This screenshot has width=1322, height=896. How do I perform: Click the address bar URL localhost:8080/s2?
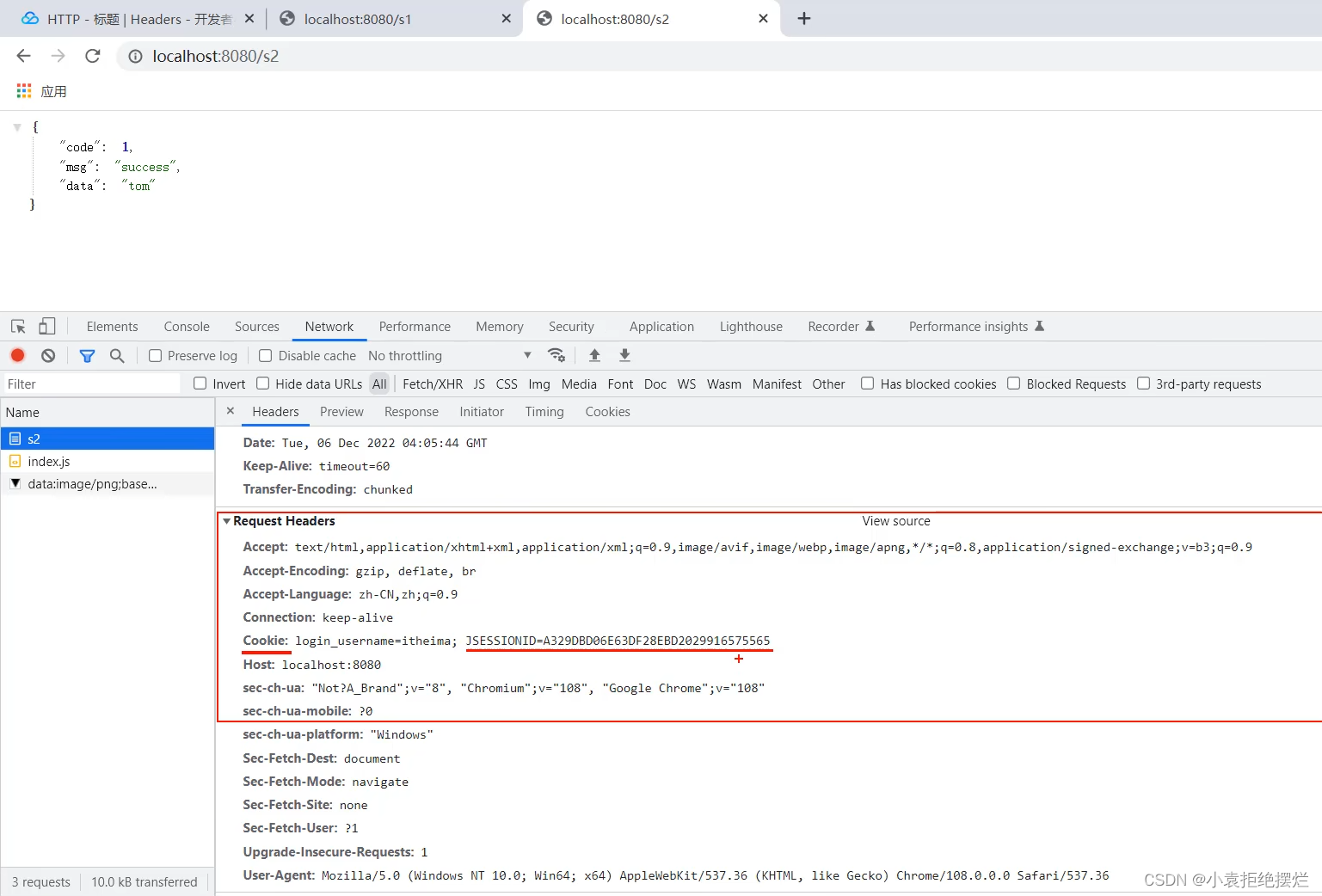click(x=216, y=56)
